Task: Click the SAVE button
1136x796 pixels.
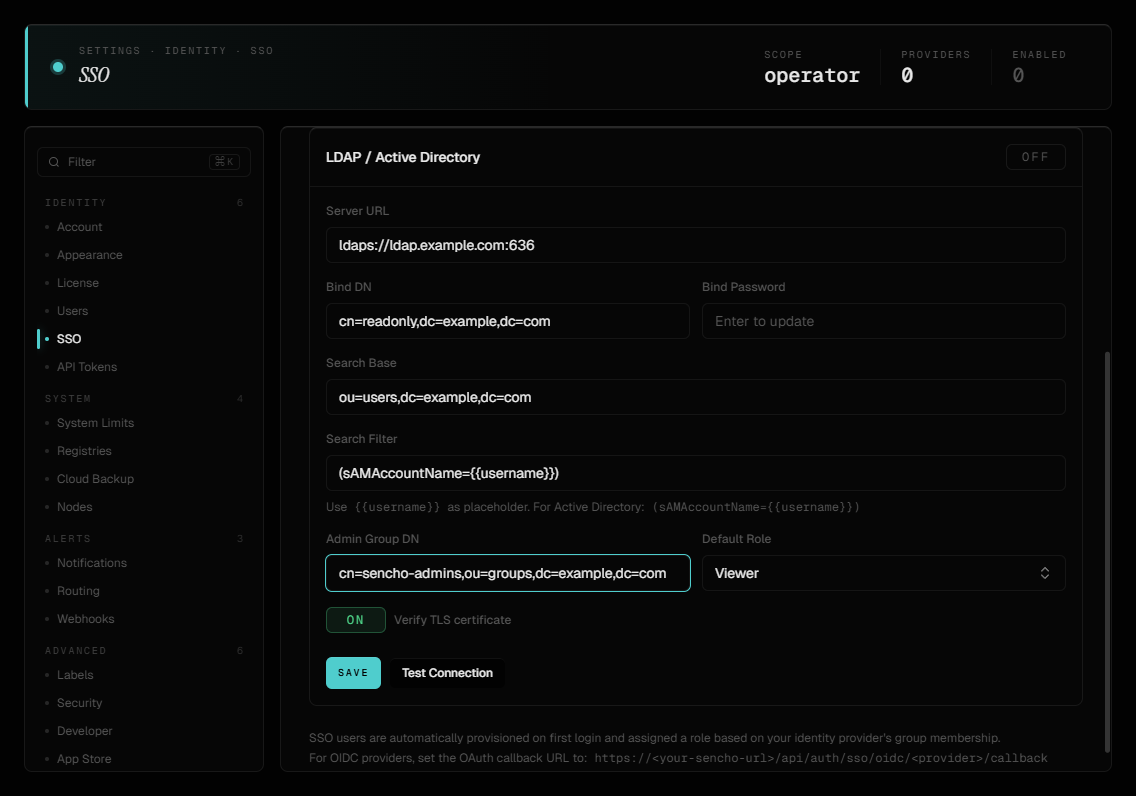Action: click(x=354, y=673)
